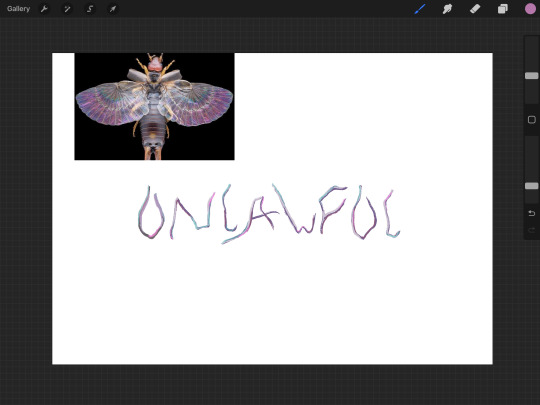
Task: Undo the last stroke
Action: click(x=531, y=213)
